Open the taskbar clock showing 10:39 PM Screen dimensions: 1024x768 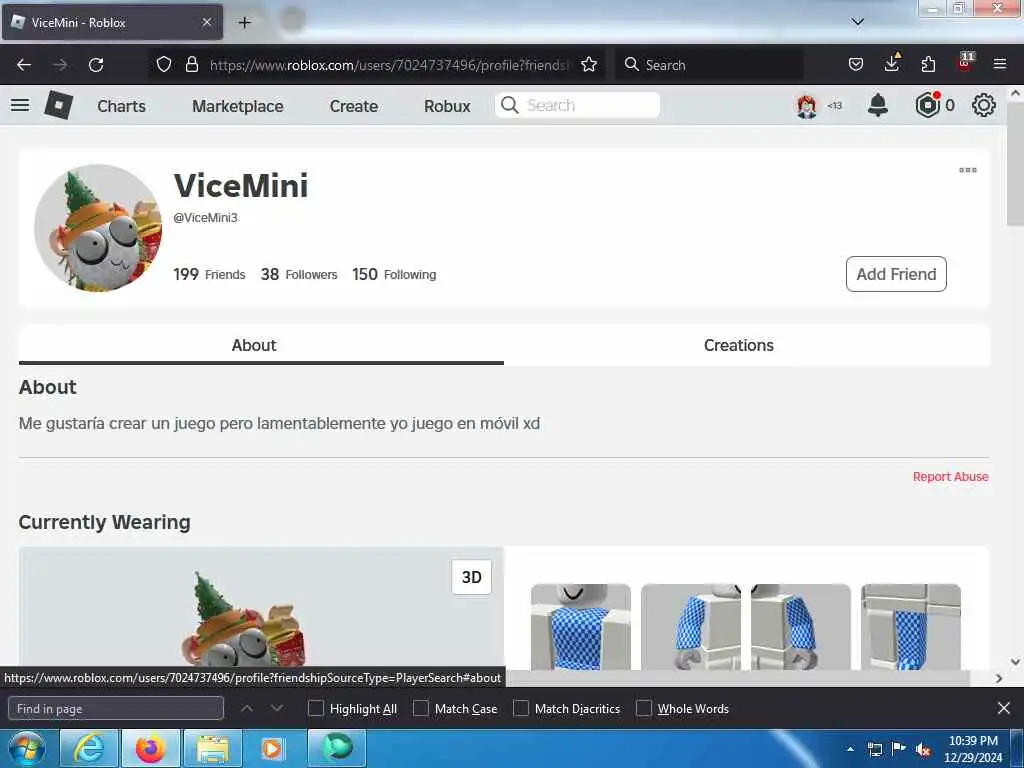973,749
